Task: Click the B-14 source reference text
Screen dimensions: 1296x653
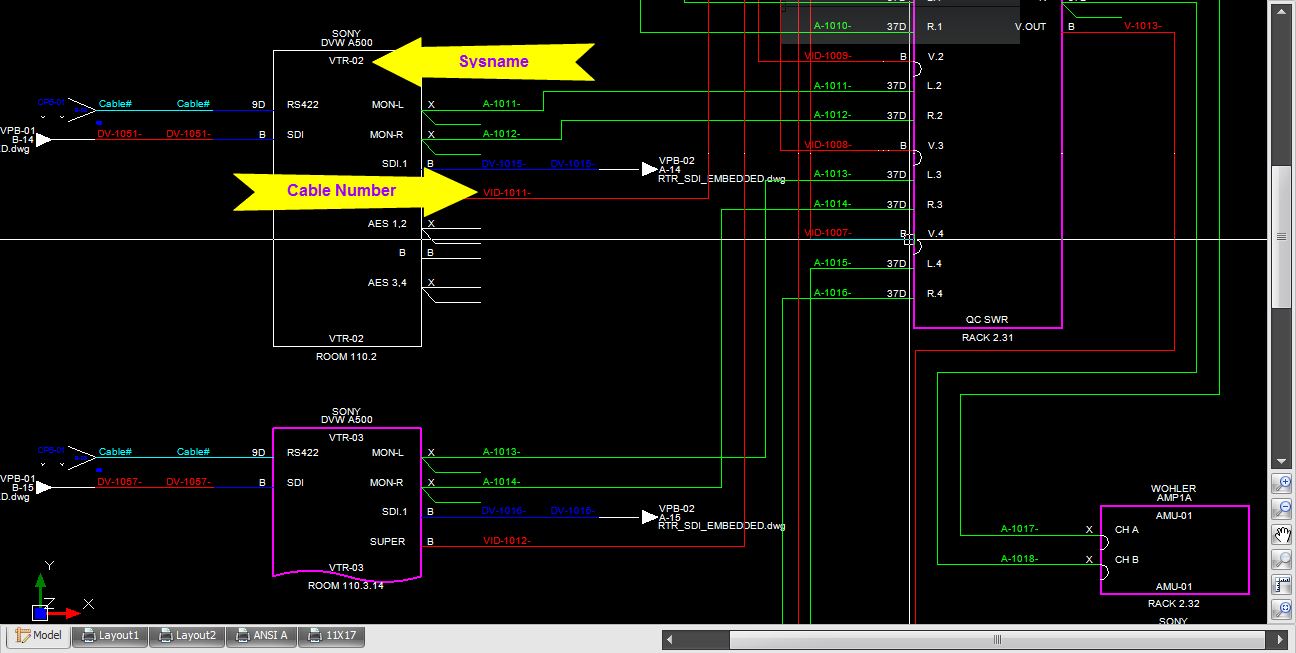Action: click(x=23, y=140)
